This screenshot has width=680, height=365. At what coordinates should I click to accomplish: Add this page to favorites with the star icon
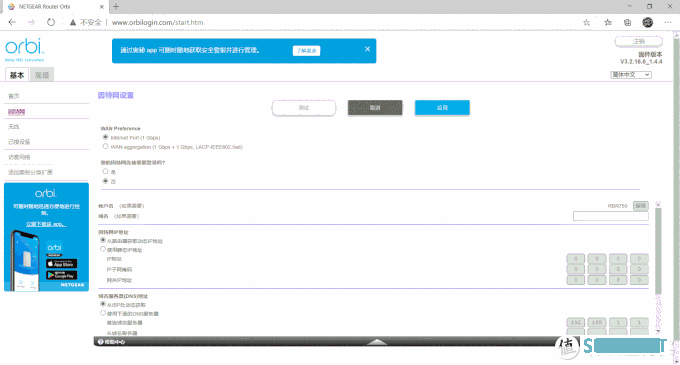point(586,23)
